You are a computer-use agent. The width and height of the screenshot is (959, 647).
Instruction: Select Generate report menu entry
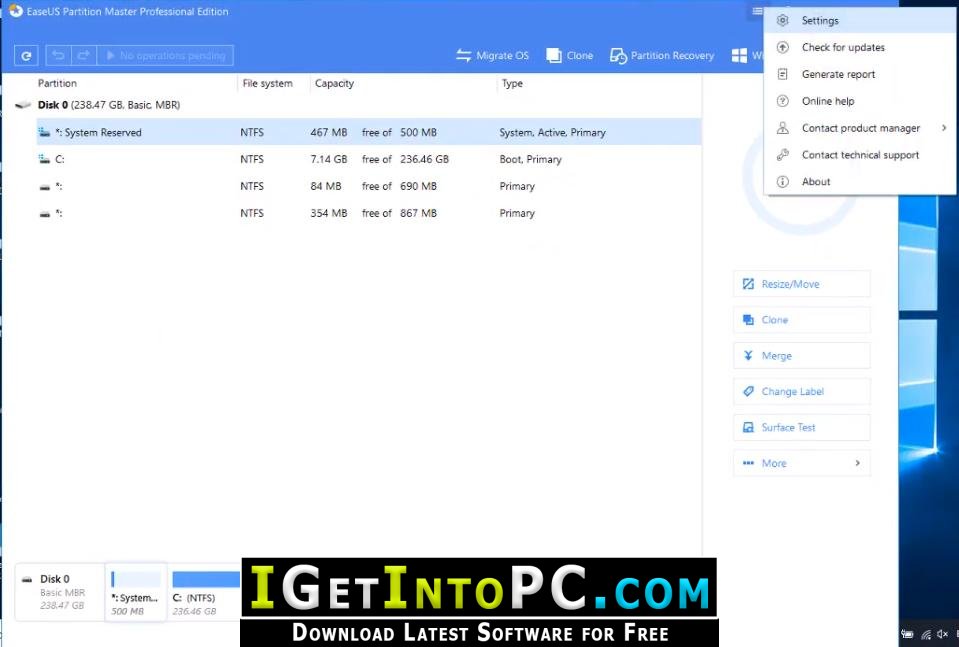tap(859, 75)
